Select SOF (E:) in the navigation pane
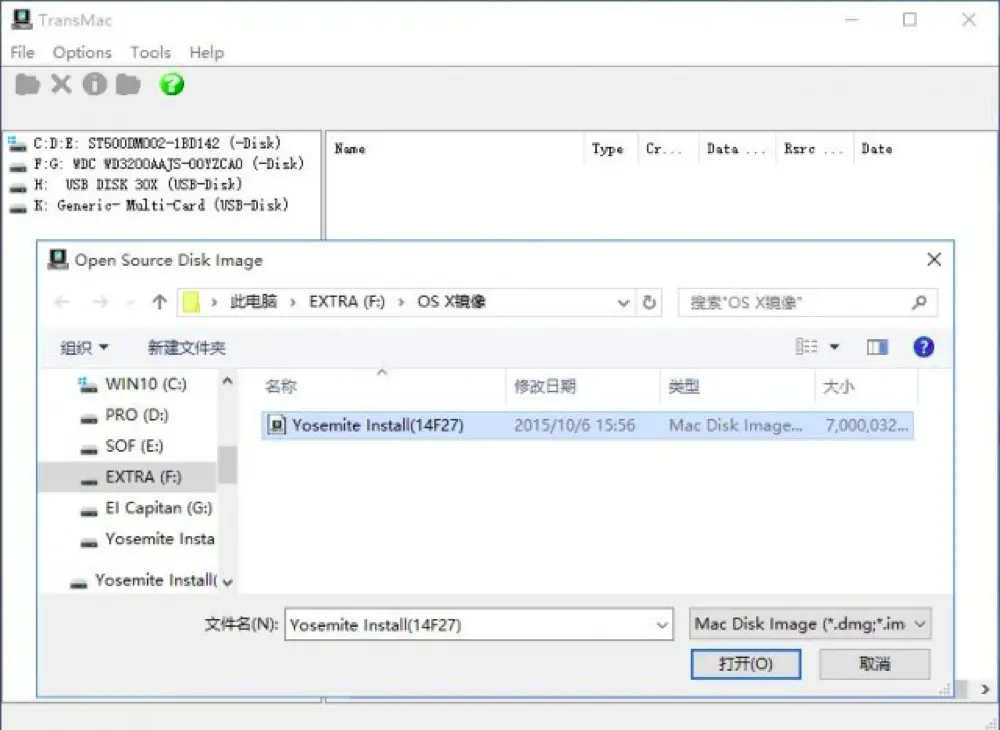This screenshot has height=730, width=1000. coord(122,446)
